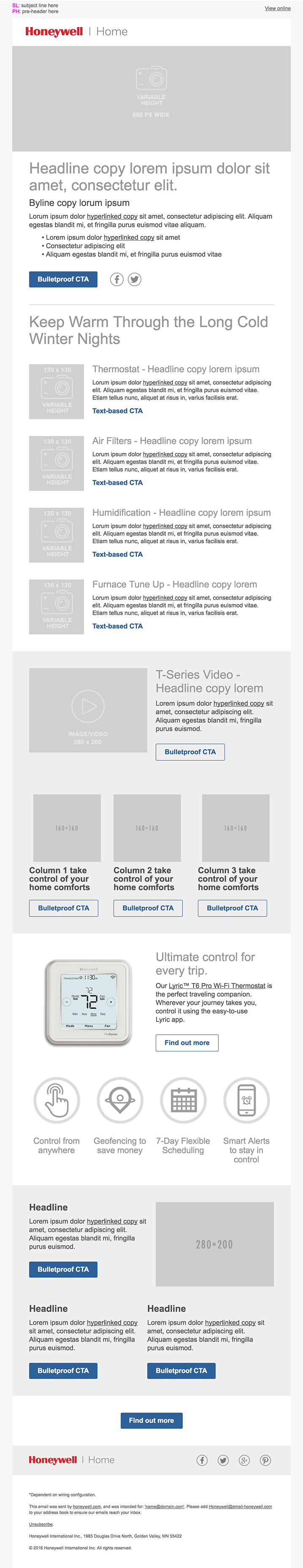303x1568 pixels.
Task: Click the Twitter icon in the footer
Action: [x=223, y=1460]
